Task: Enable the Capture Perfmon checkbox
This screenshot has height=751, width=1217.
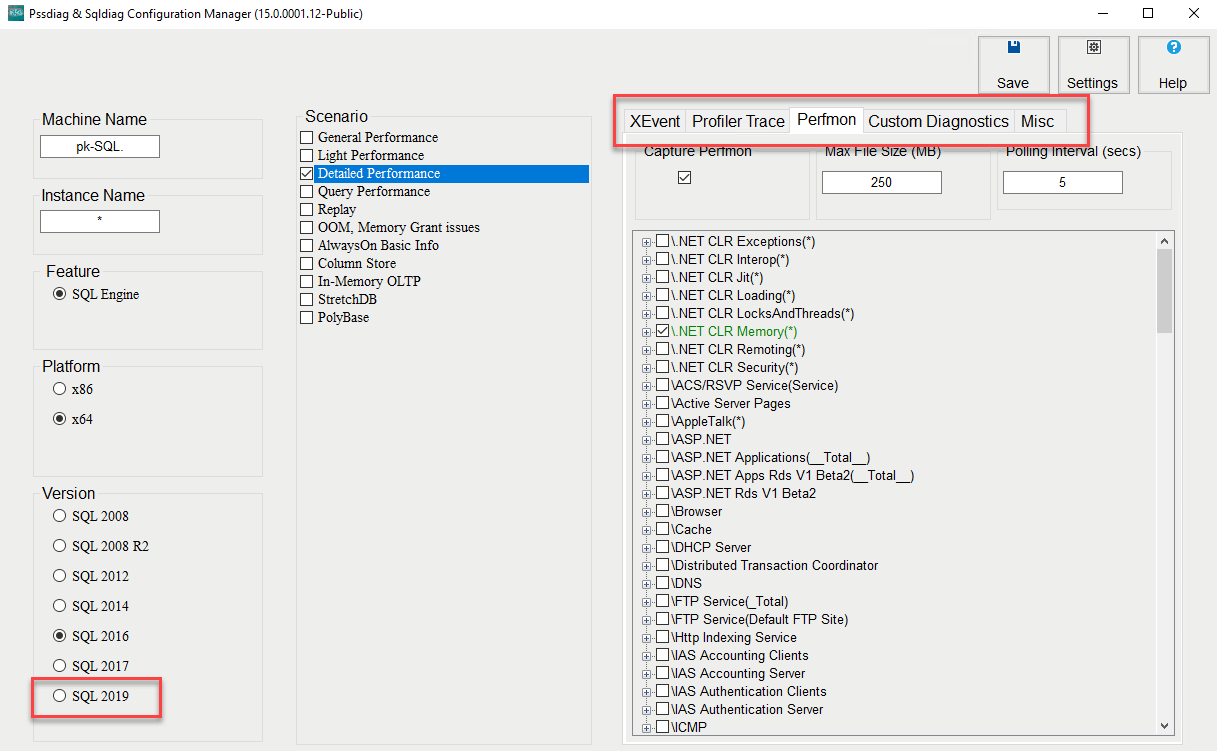Action: pyautogui.click(x=684, y=178)
